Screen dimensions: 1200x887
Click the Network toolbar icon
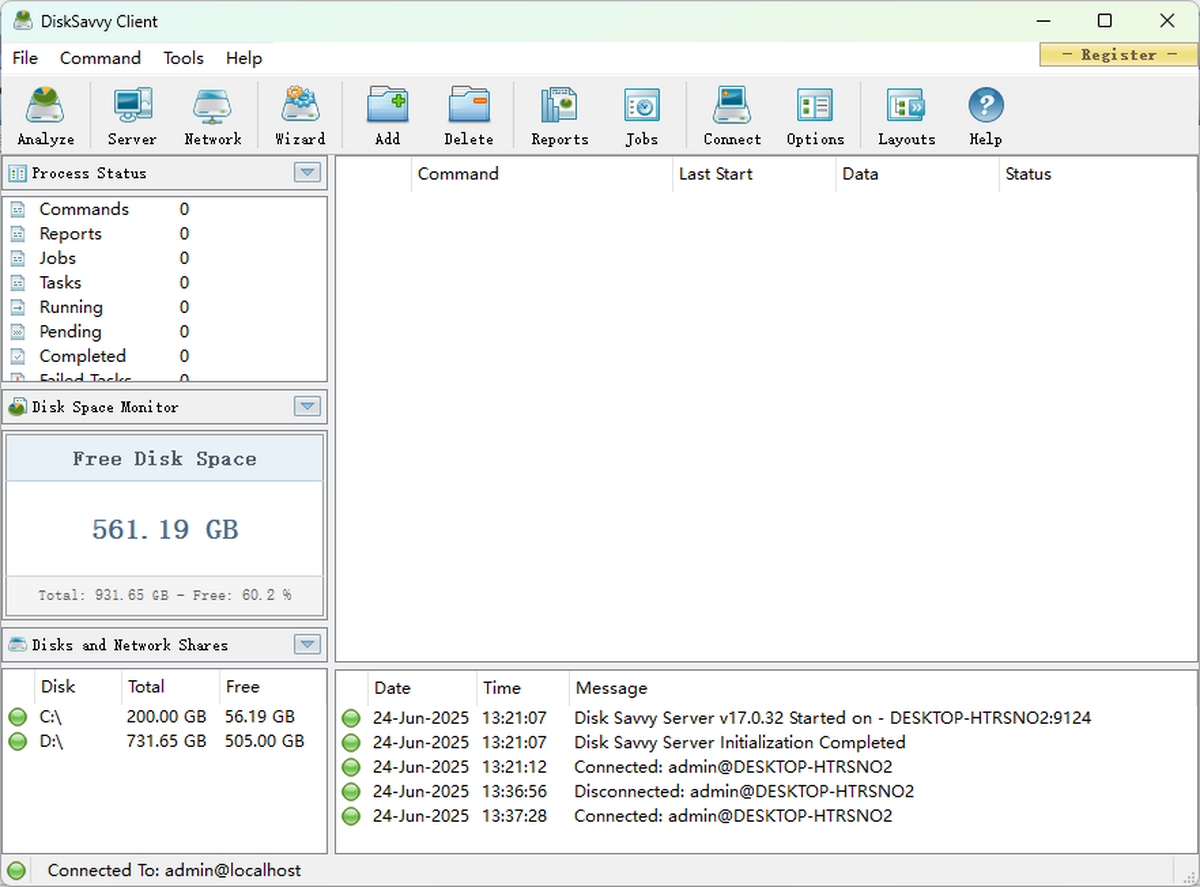point(212,114)
